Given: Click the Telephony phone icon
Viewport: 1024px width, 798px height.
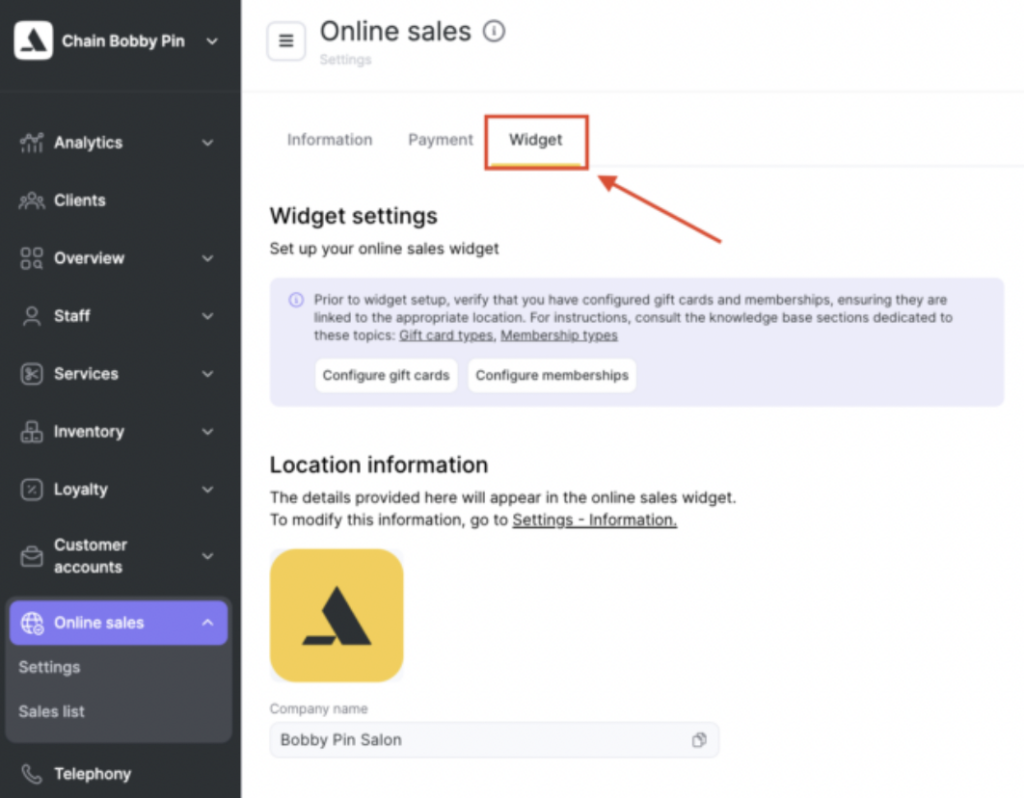Looking at the screenshot, I should point(32,774).
